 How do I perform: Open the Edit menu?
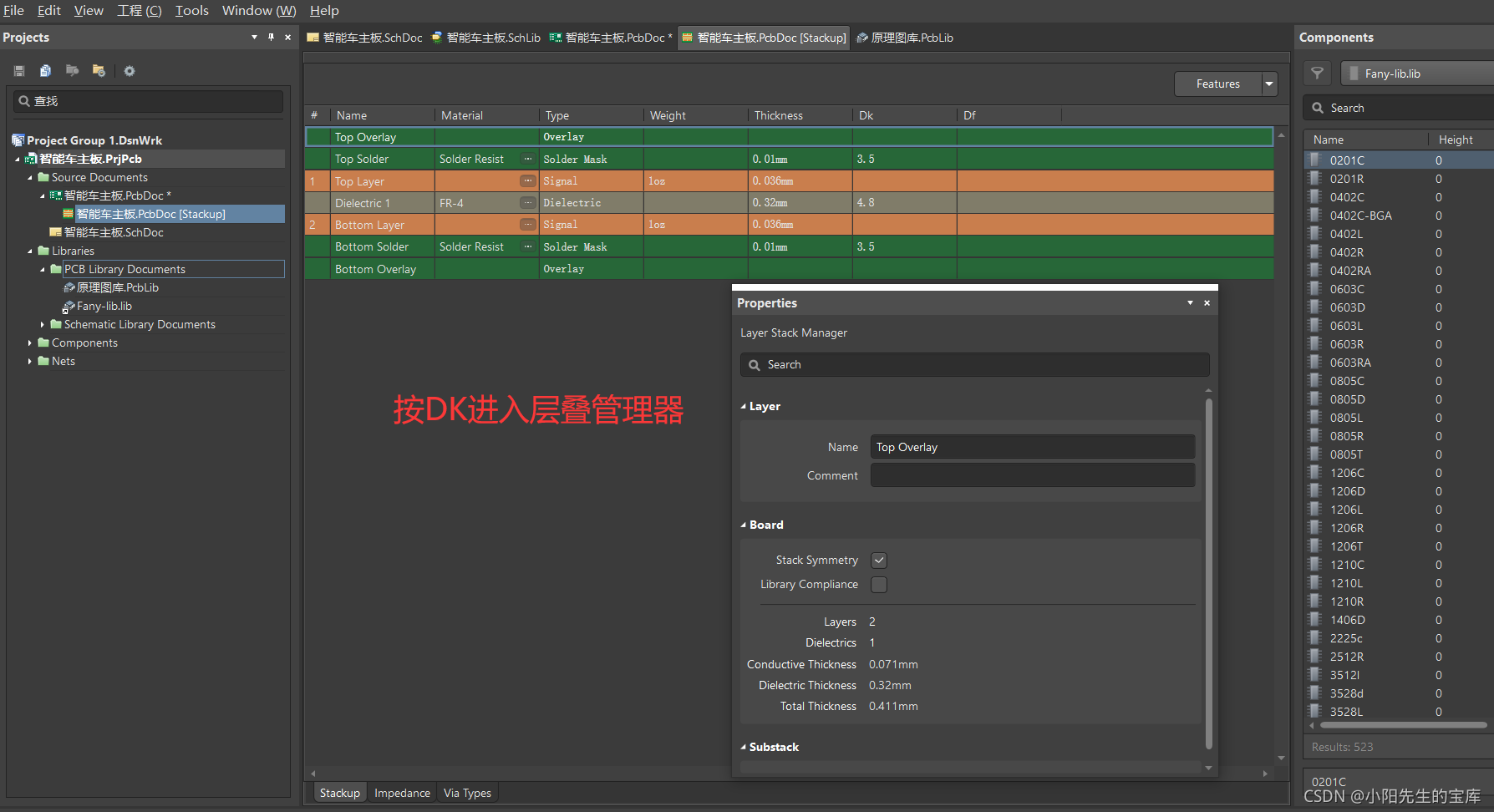click(49, 10)
